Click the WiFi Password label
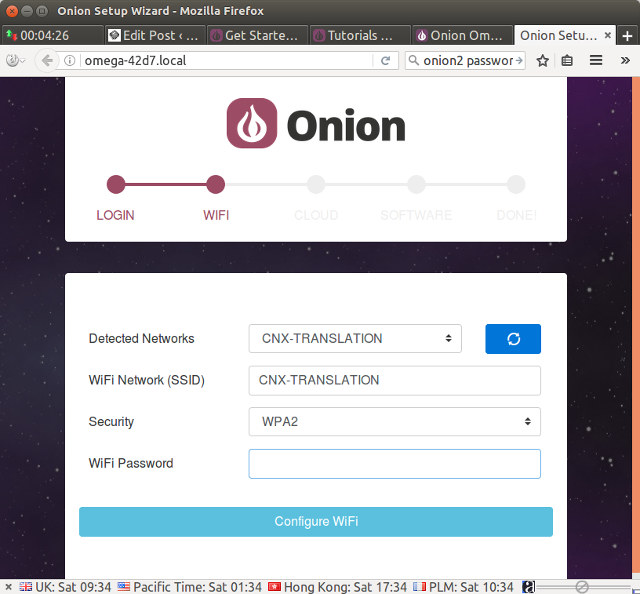This screenshot has width=640, height=594. [131, 463]
